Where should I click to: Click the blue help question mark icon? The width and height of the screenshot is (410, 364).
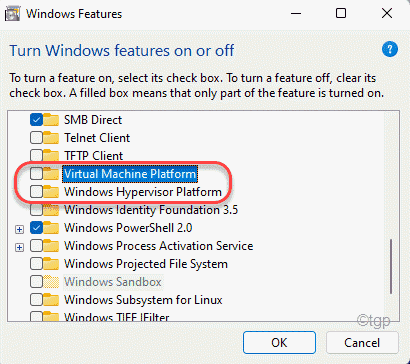pyautogui.click(x=390, y=49)
